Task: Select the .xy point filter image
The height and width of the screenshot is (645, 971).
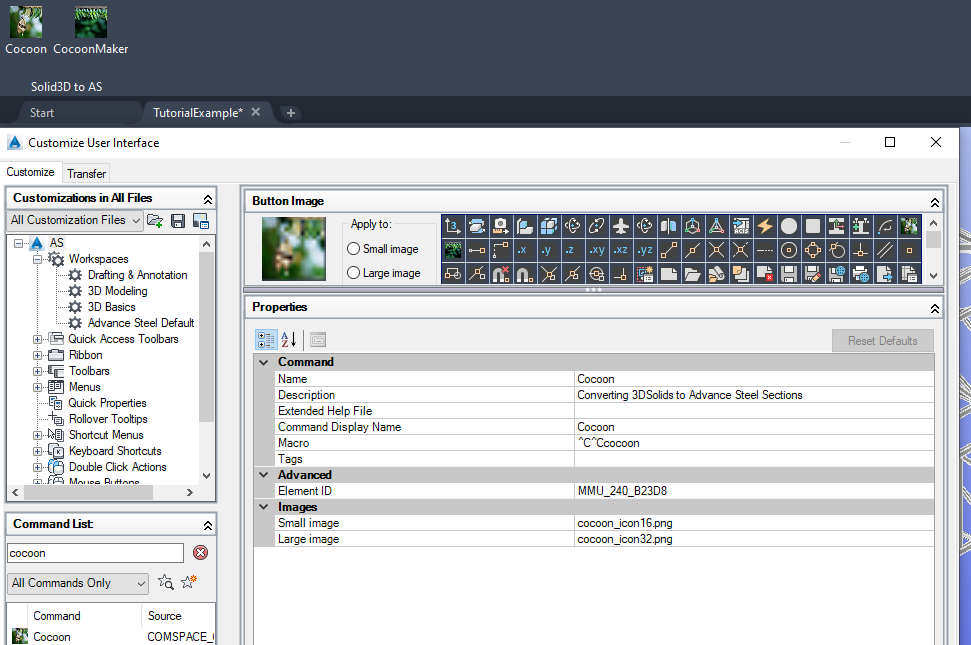Action: click(596, 250)
